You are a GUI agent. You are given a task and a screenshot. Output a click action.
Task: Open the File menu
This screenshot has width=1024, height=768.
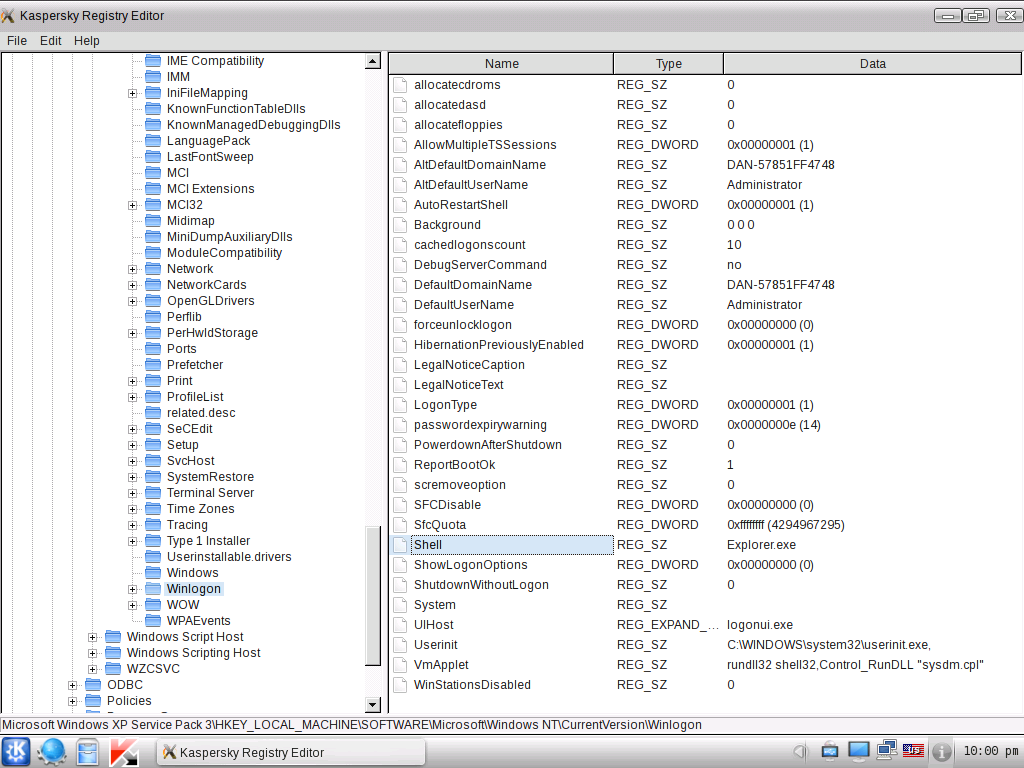(x=17, y=40)
